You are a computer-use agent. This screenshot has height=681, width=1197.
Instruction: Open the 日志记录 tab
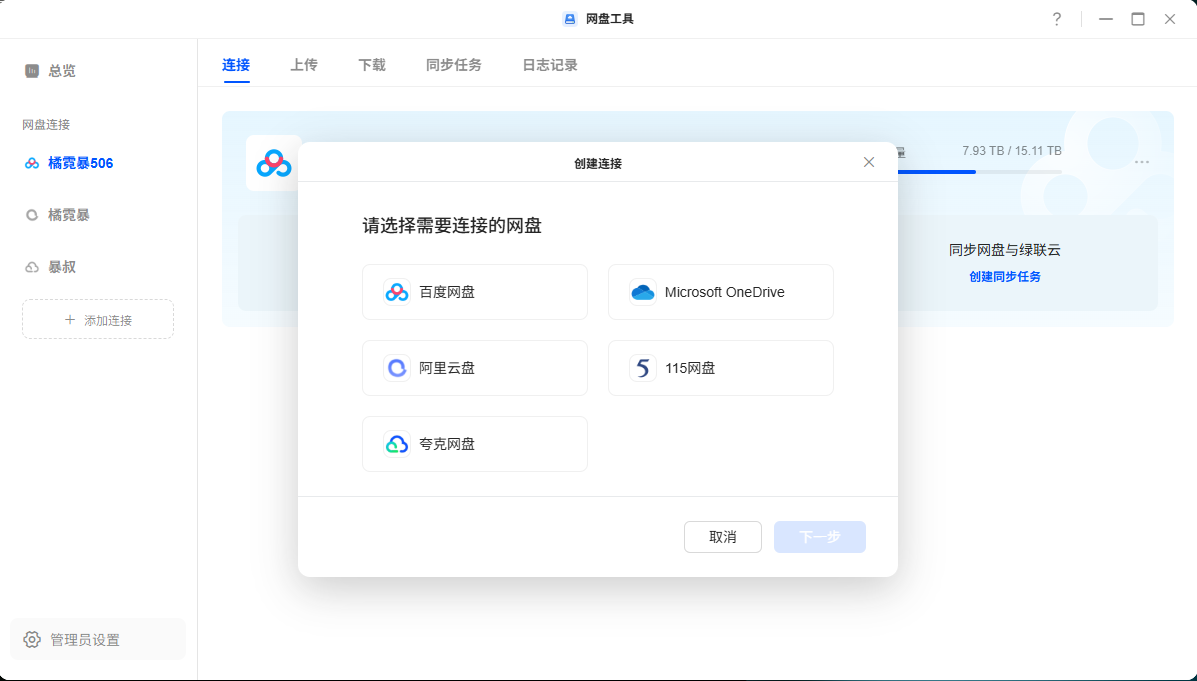(x=550, y=65)
